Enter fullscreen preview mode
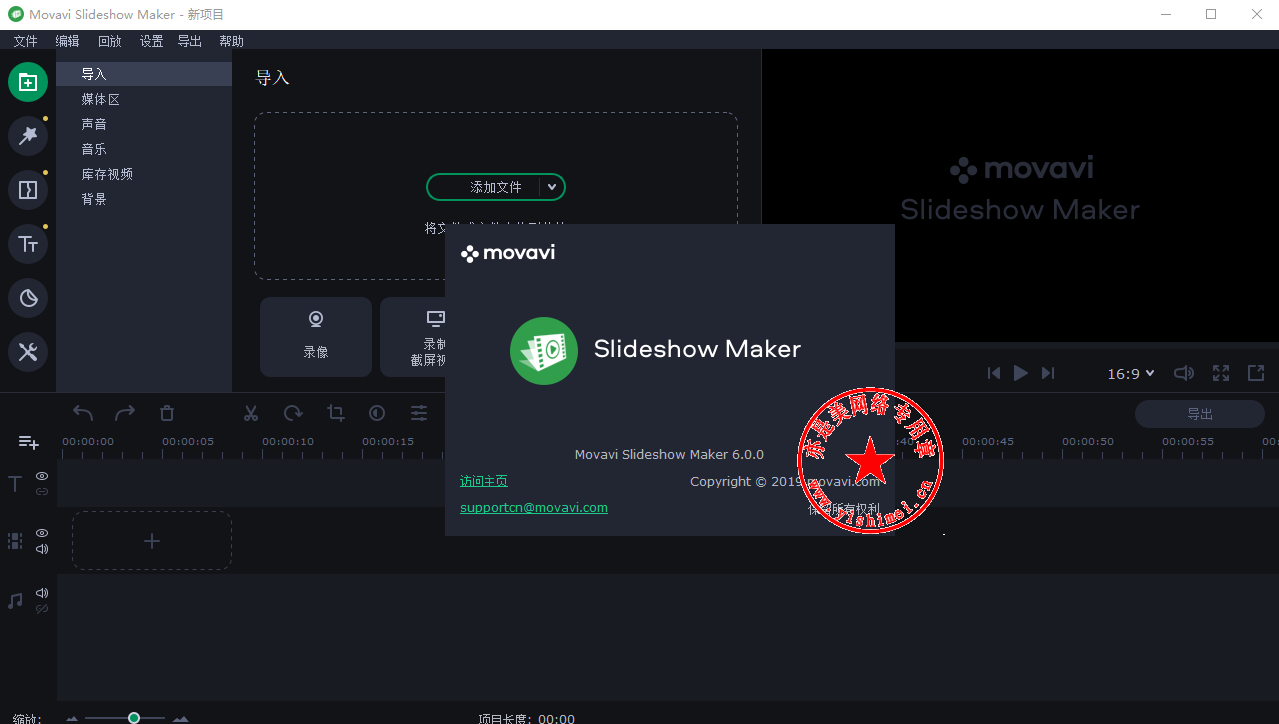 [1221, 373]
